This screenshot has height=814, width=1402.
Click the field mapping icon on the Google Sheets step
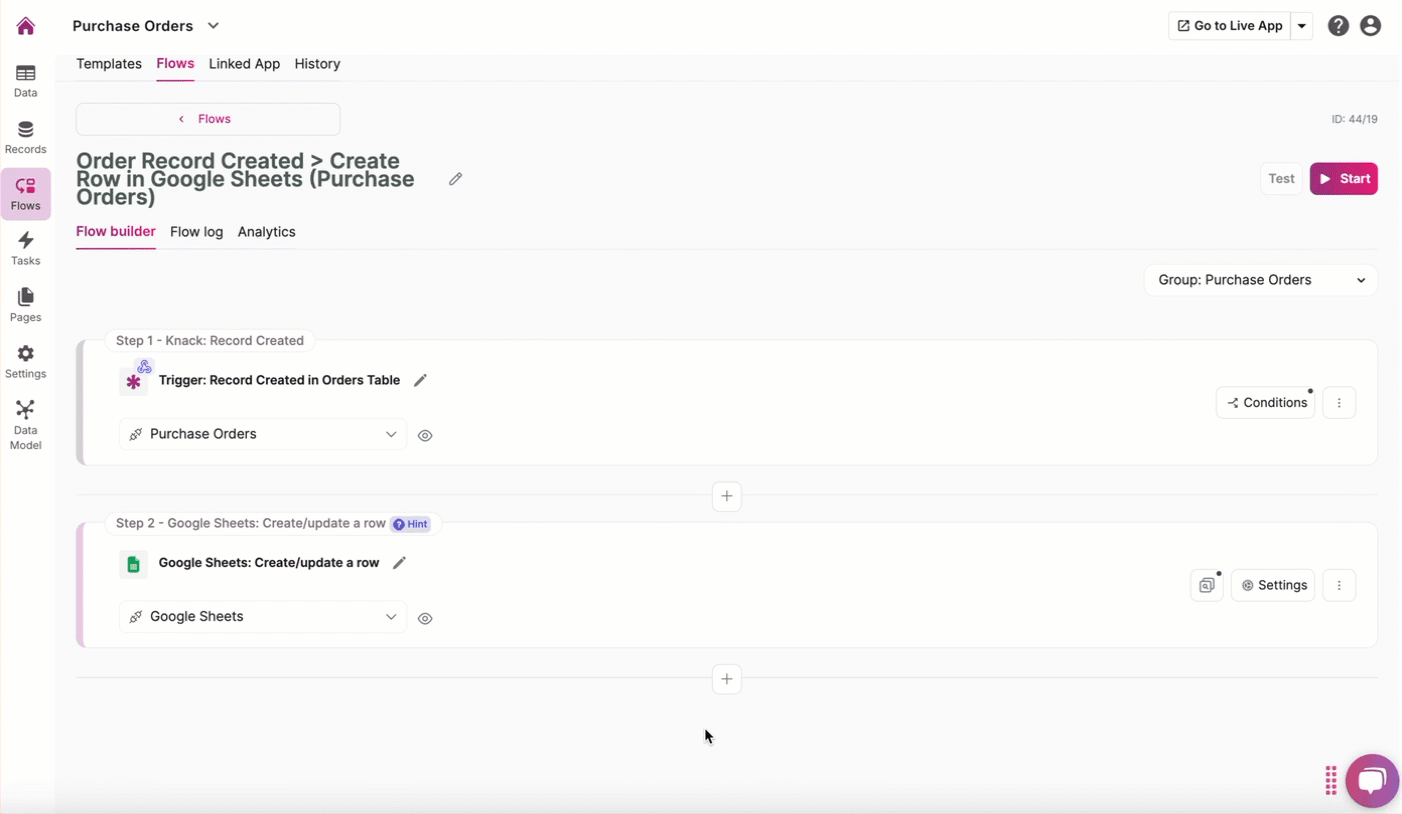[1207, 585]
